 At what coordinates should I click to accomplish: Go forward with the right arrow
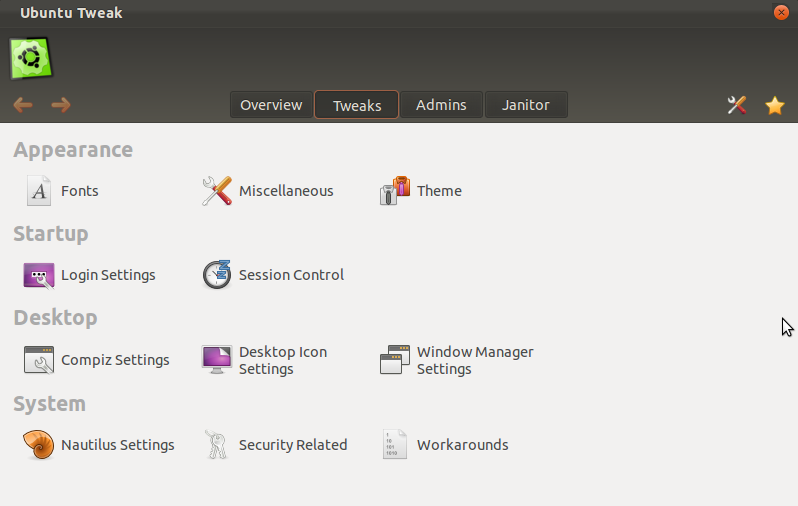point(61,105)
